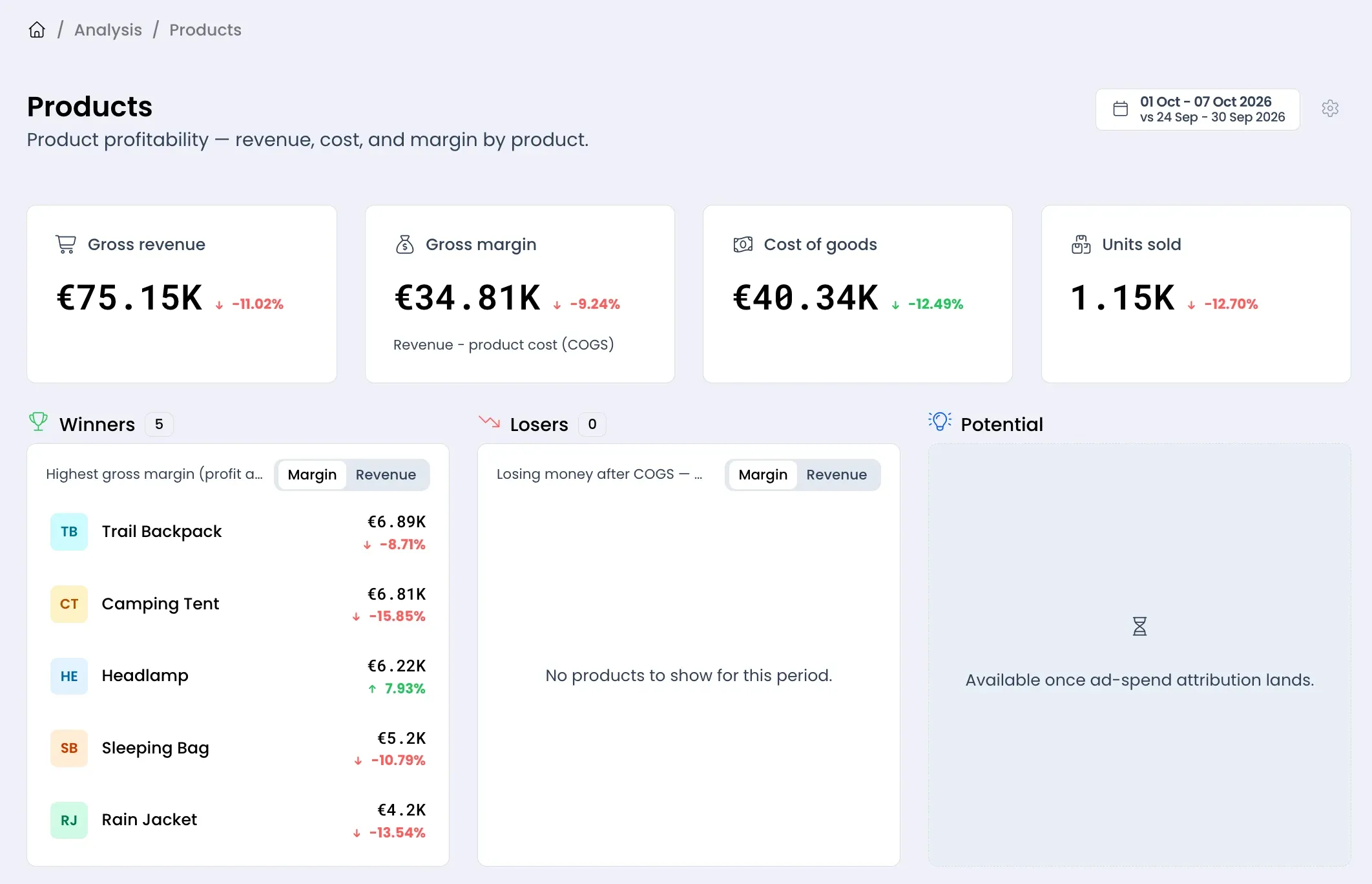Viewport: 1372px width, 884px height.
Task: Click the 7.93% Headlamp change value
Action: tap(405, 688)
